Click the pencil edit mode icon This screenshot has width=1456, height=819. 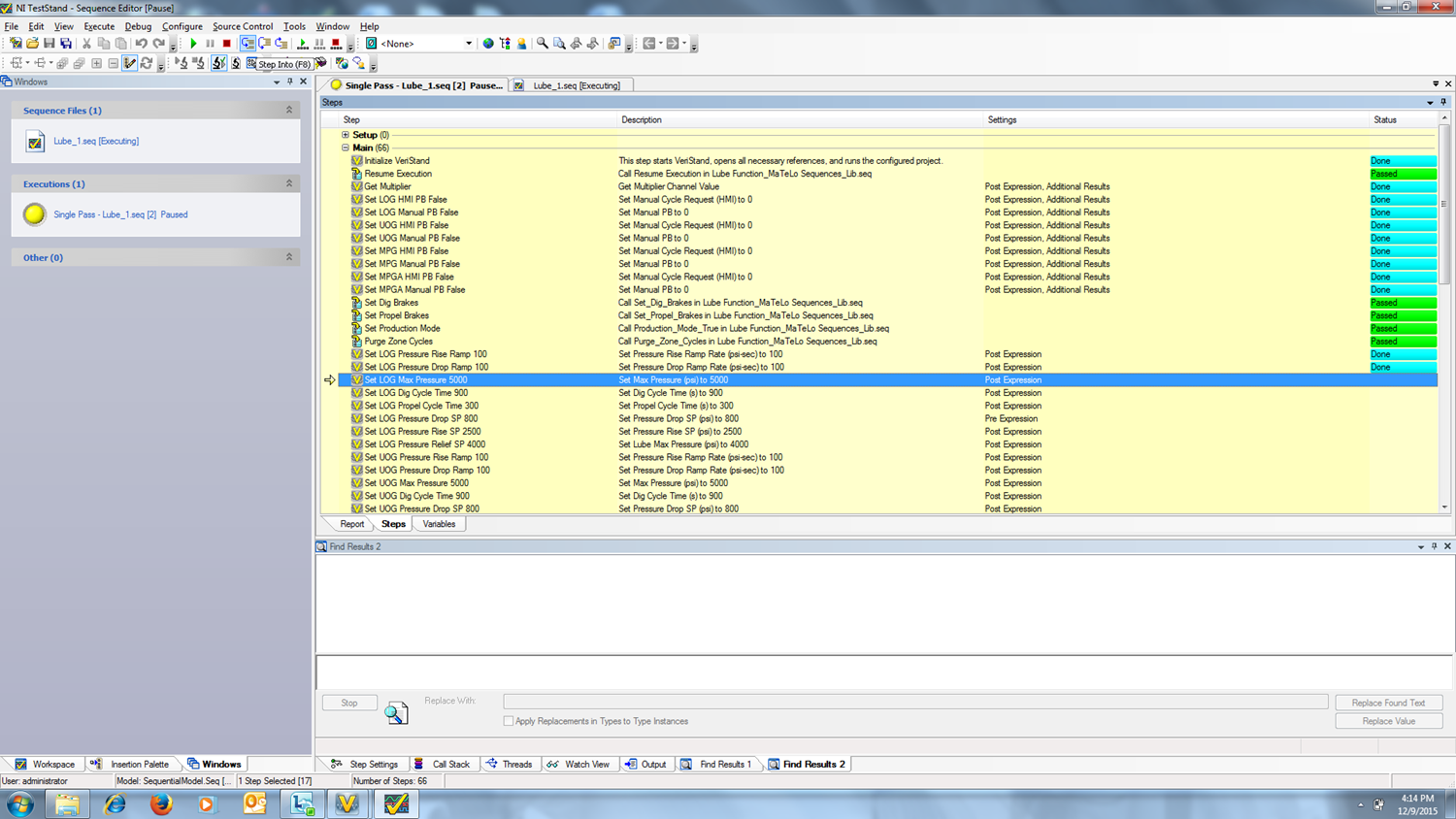coord(129,63)
